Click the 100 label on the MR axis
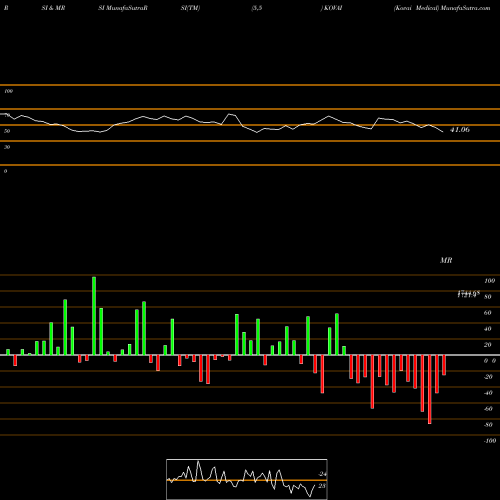 point(490,281)
